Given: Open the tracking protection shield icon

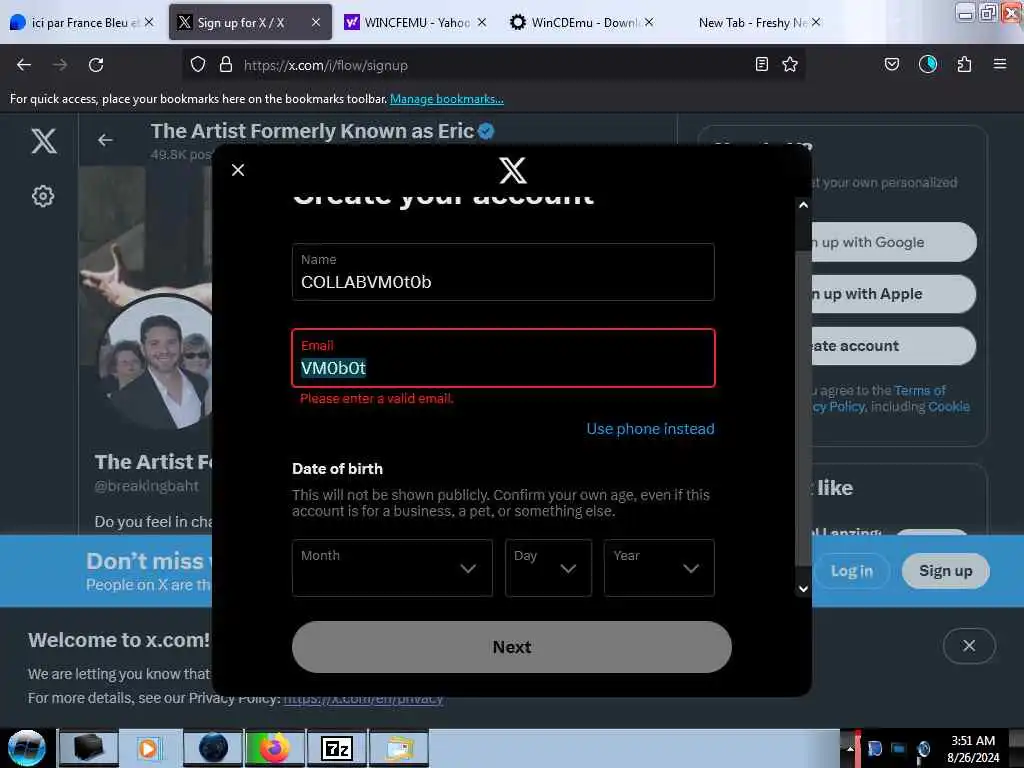Looking at the screenshot, I should pyautogui.click(x=198, y=65).
